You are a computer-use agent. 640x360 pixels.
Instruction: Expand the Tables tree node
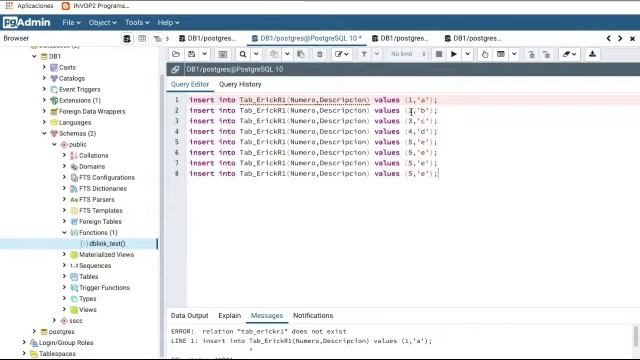coord(64,276)
